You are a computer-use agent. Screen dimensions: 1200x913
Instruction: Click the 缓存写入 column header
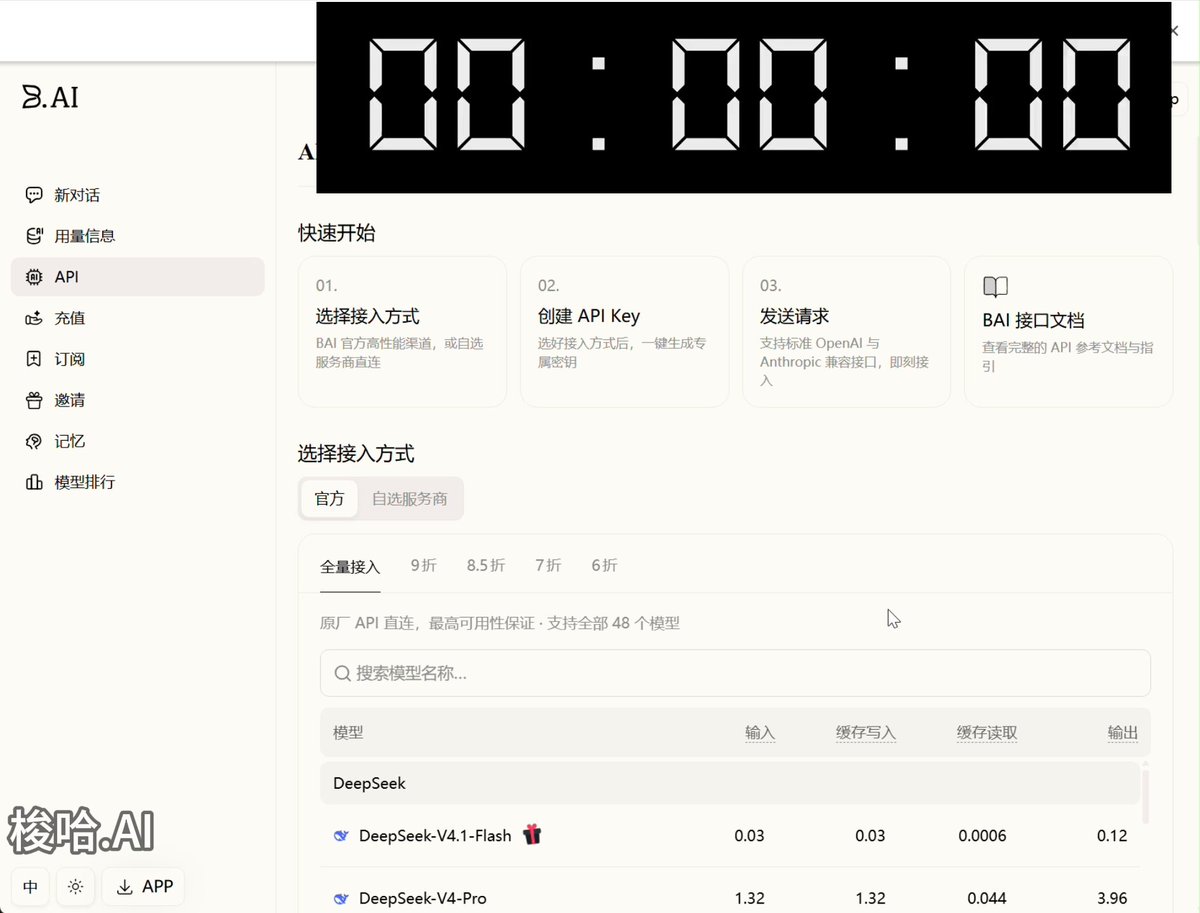click(x=866, y=733)
